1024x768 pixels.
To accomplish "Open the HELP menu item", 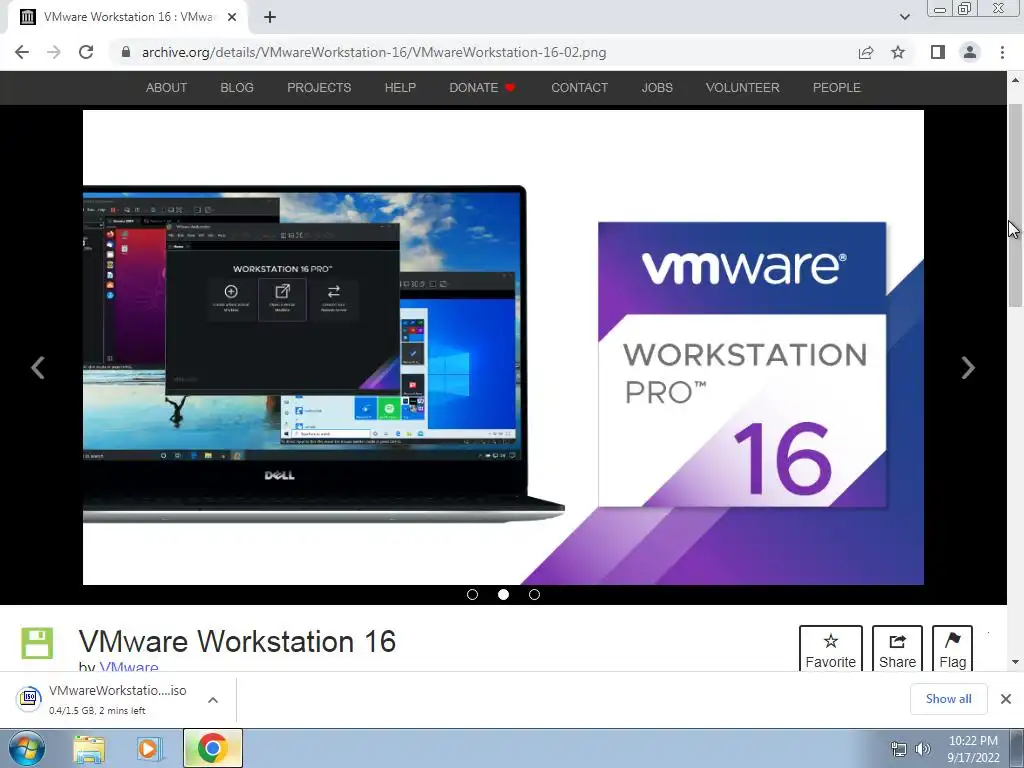I will [400, 88].
